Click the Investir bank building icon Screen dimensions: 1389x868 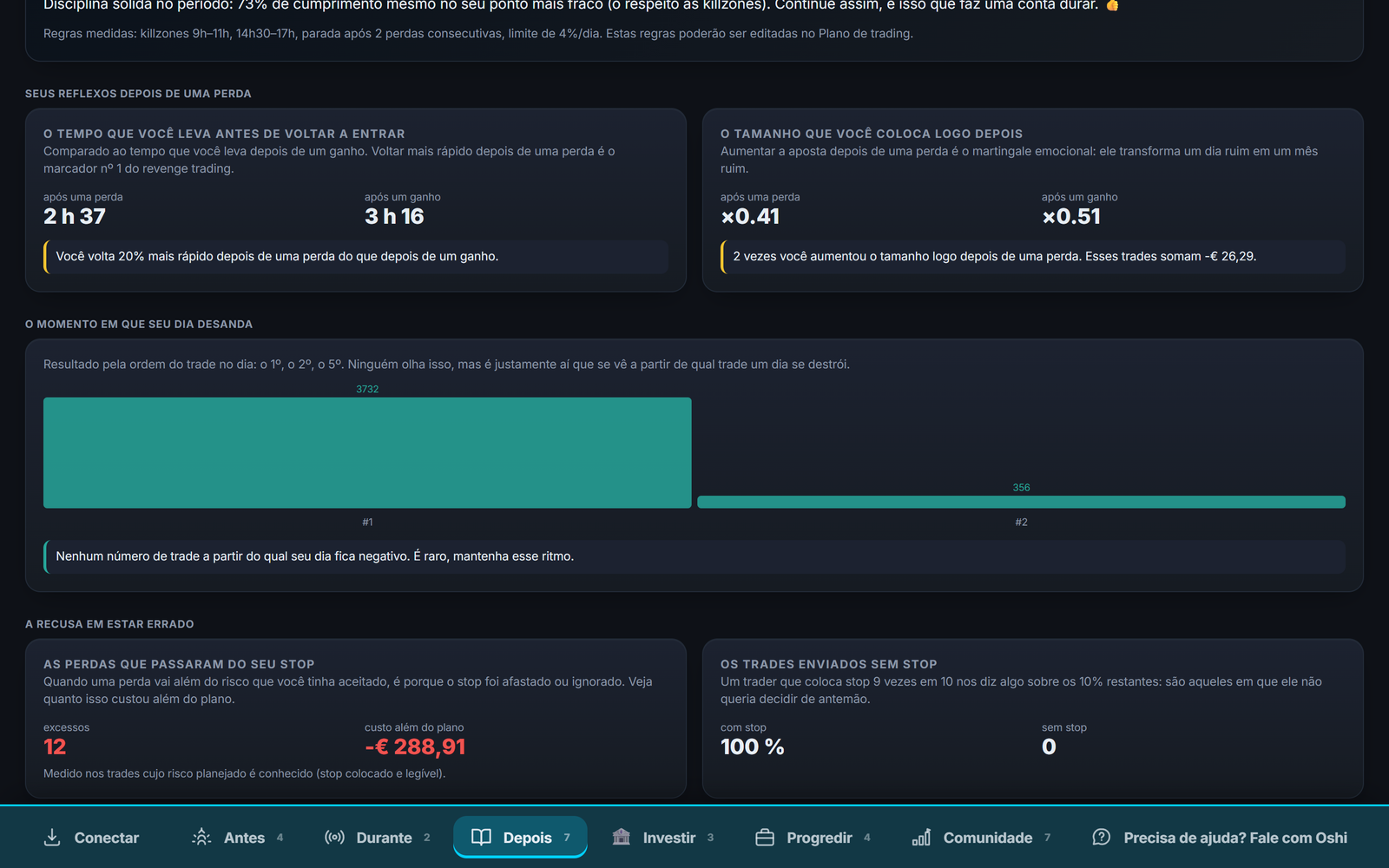[621, 838]
